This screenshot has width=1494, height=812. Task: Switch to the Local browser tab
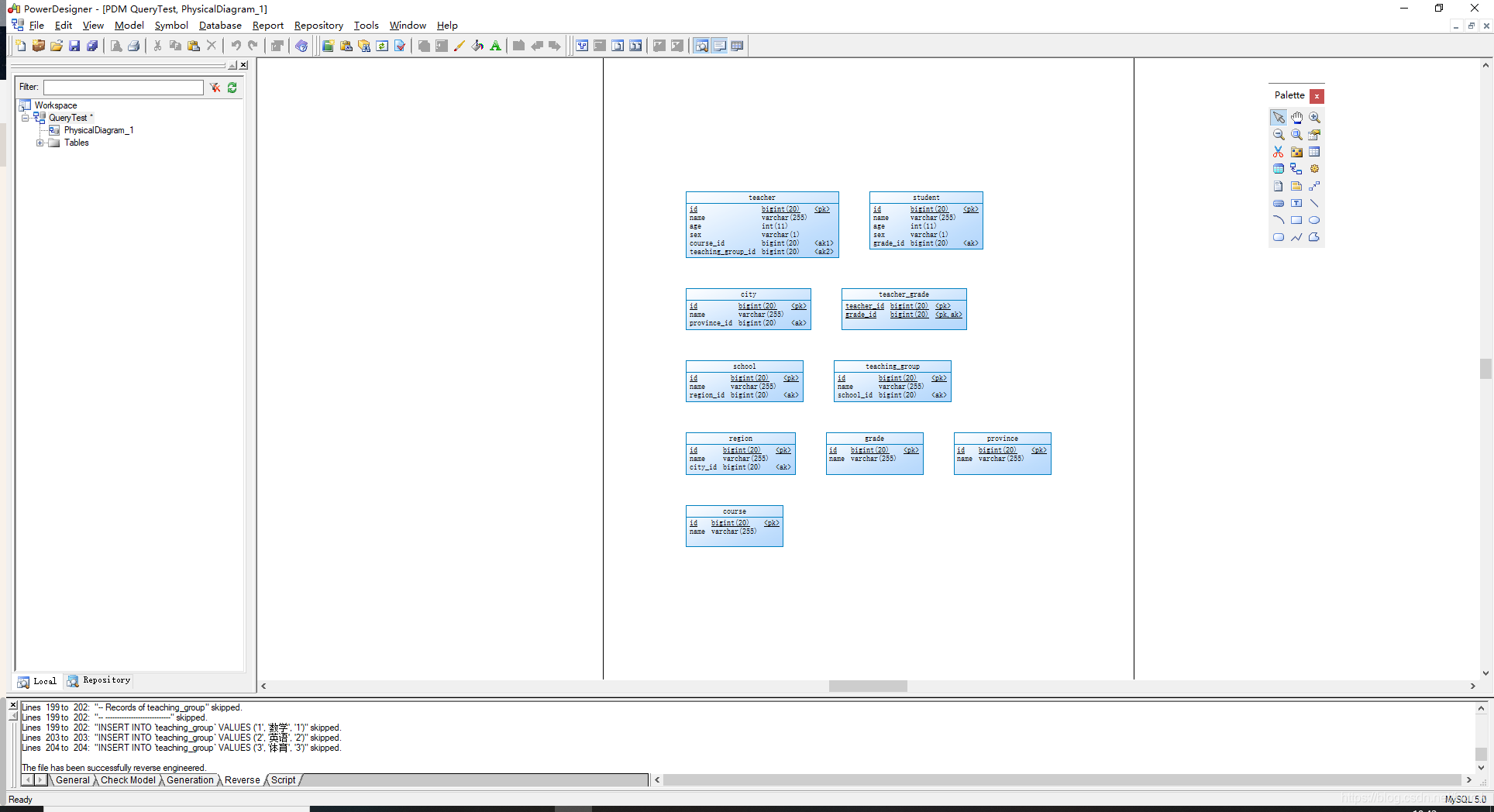point(38,681)
